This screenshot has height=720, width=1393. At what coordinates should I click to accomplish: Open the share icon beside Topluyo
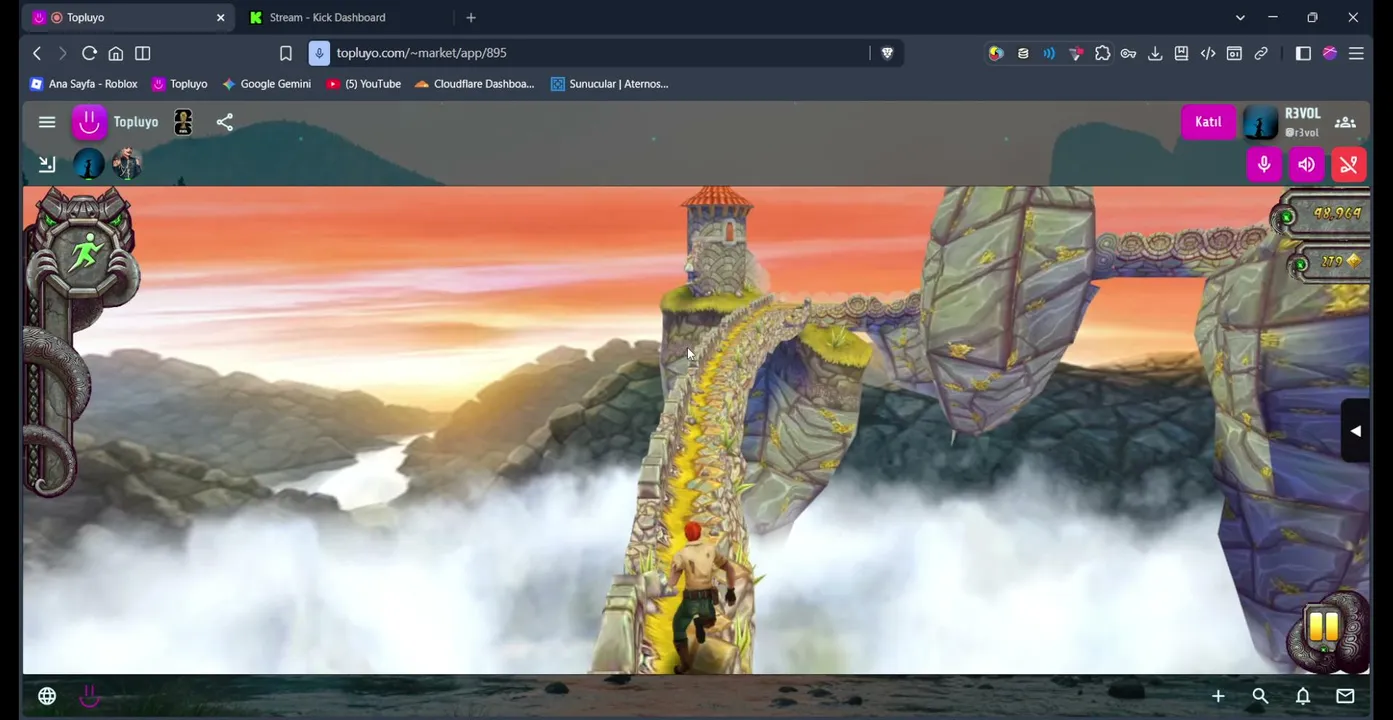tap(225, 122)
